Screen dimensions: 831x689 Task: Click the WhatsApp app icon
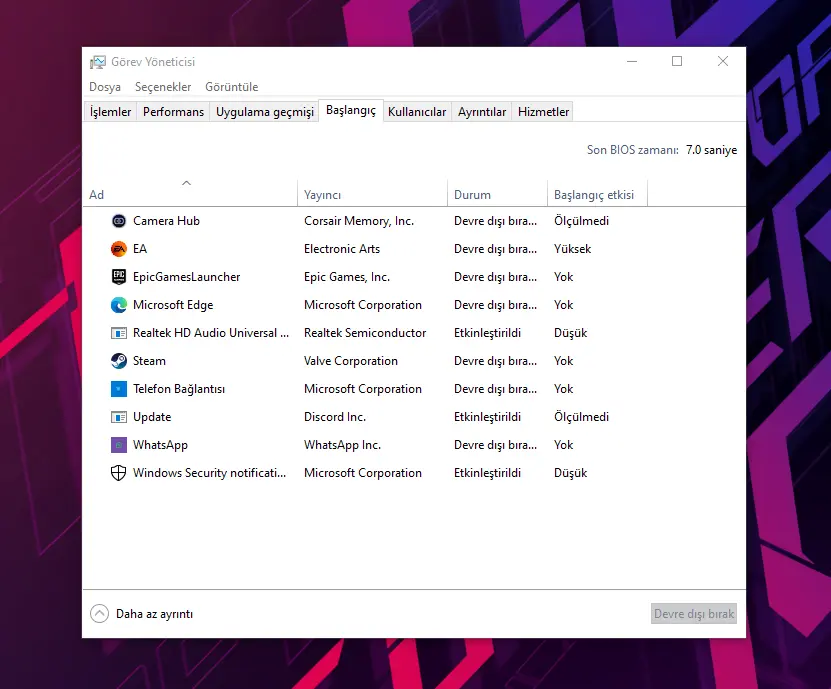coord(119,445)
